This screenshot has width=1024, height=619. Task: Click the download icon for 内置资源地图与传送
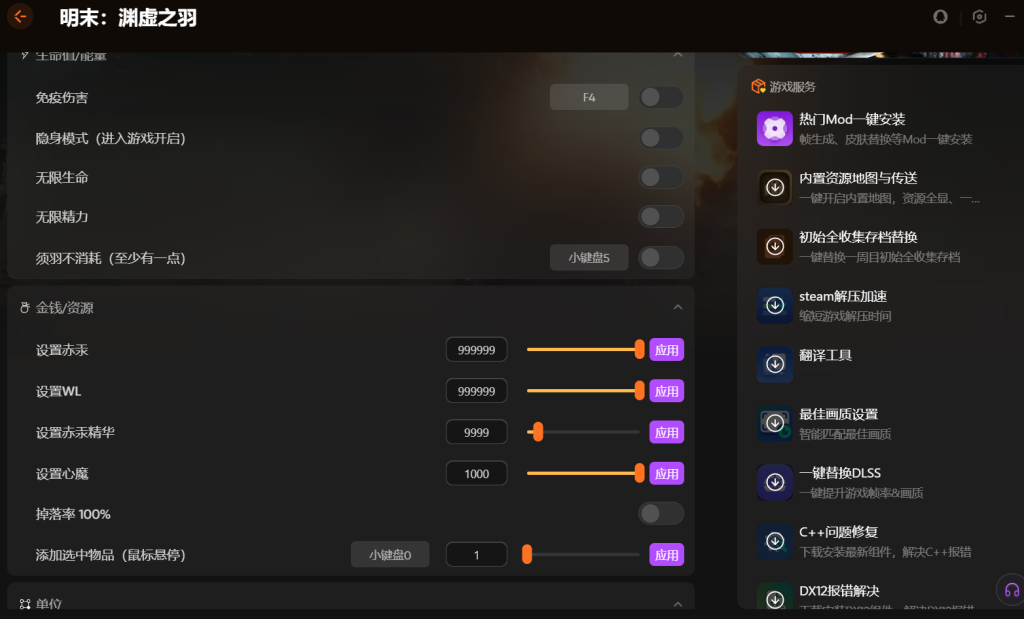(x=775, y=187)
